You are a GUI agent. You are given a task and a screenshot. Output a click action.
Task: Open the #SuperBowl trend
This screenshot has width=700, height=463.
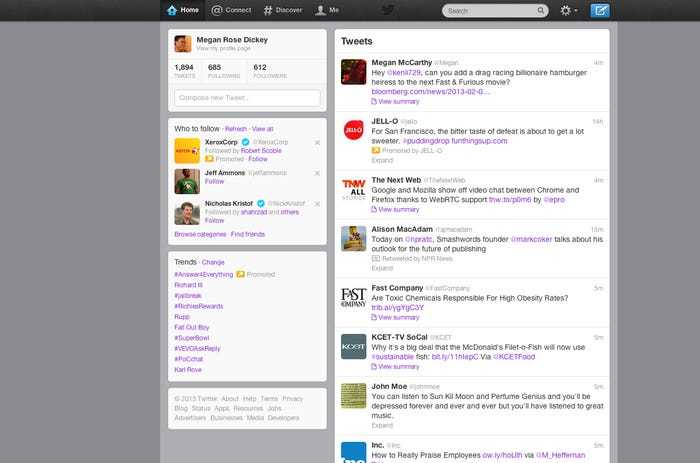click(192, 338)
